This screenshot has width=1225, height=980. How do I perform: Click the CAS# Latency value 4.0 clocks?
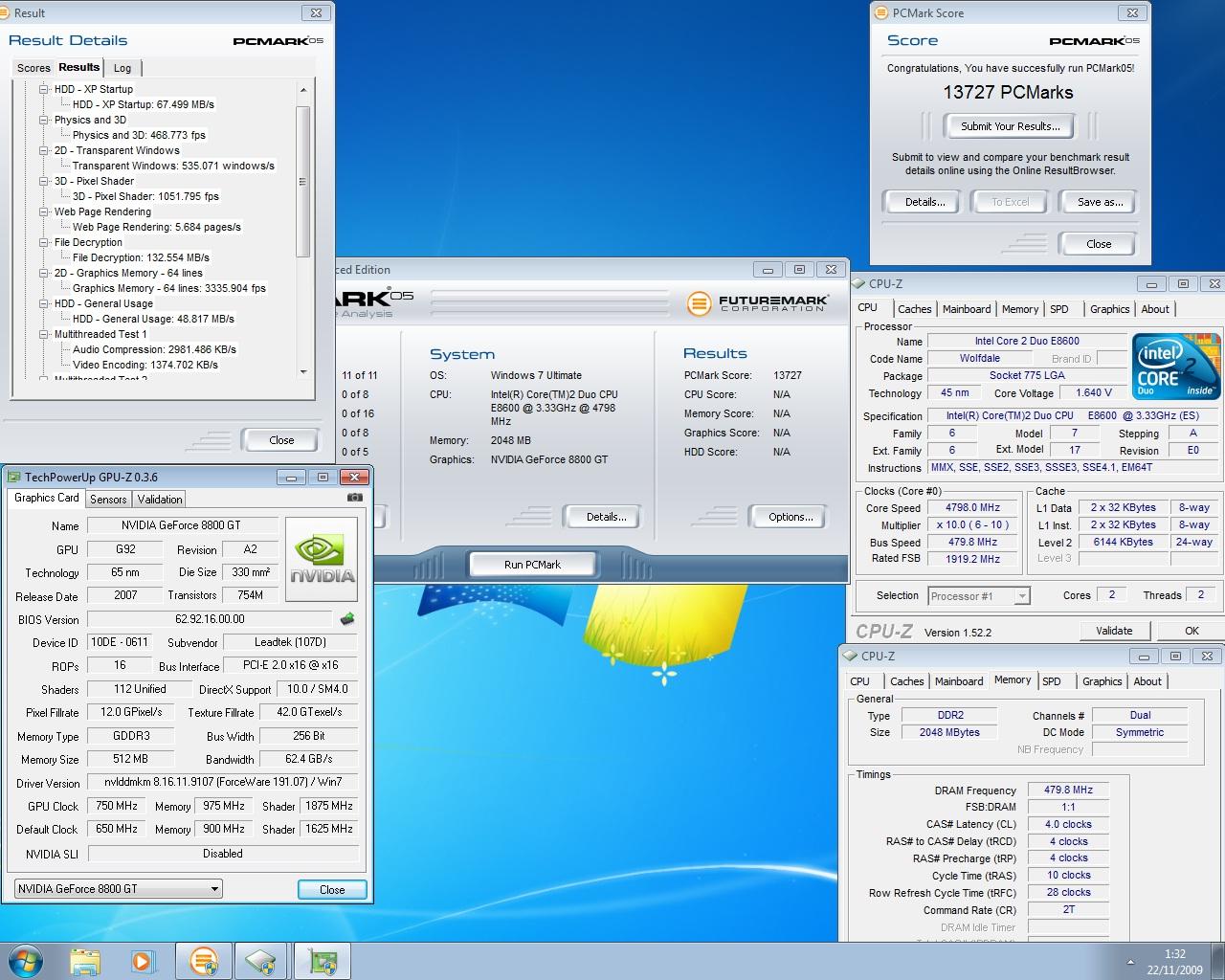(x=1068, y=824)
